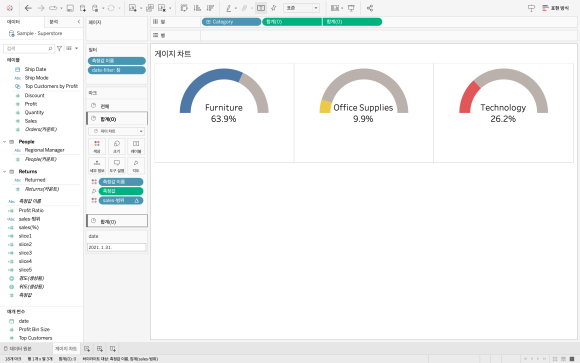Duplicate the sheet using the toolbar icon

[x=150, y=8]
